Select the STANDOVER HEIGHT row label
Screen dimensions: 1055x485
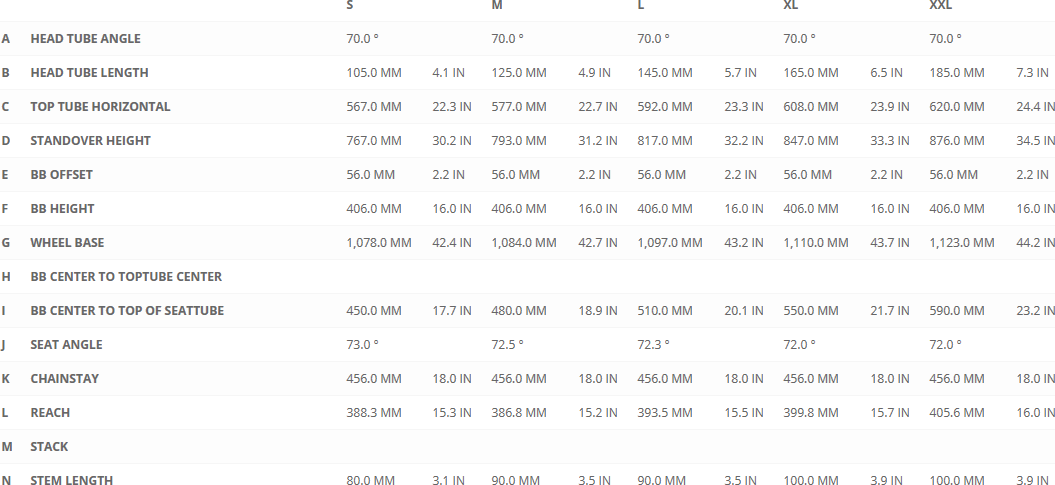pyautogui.click(x=90, y=141)
